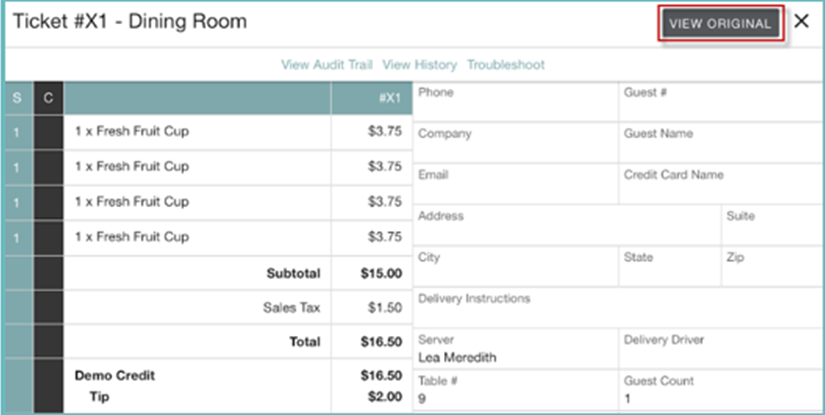This screenshot has width=825, height=415.
Task: Click the Troubleshoot link
Action: (506, 65)
